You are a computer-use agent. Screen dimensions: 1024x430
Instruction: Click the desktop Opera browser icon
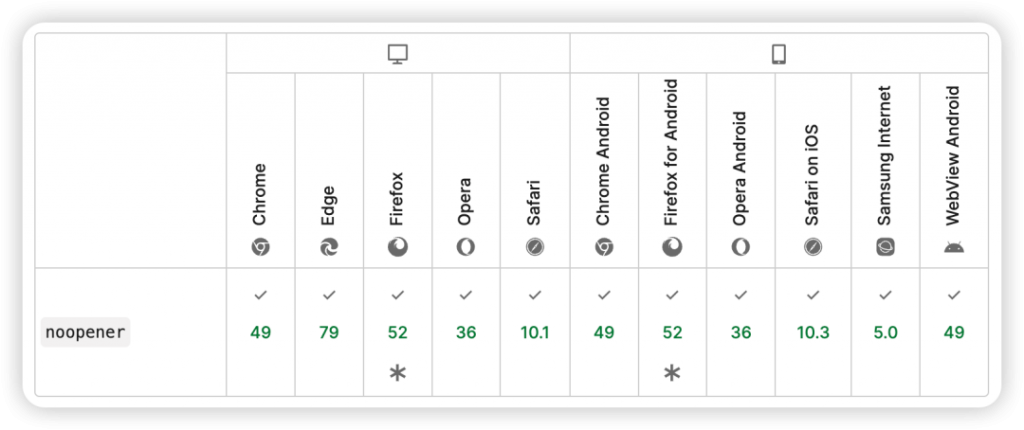point(466,247)
